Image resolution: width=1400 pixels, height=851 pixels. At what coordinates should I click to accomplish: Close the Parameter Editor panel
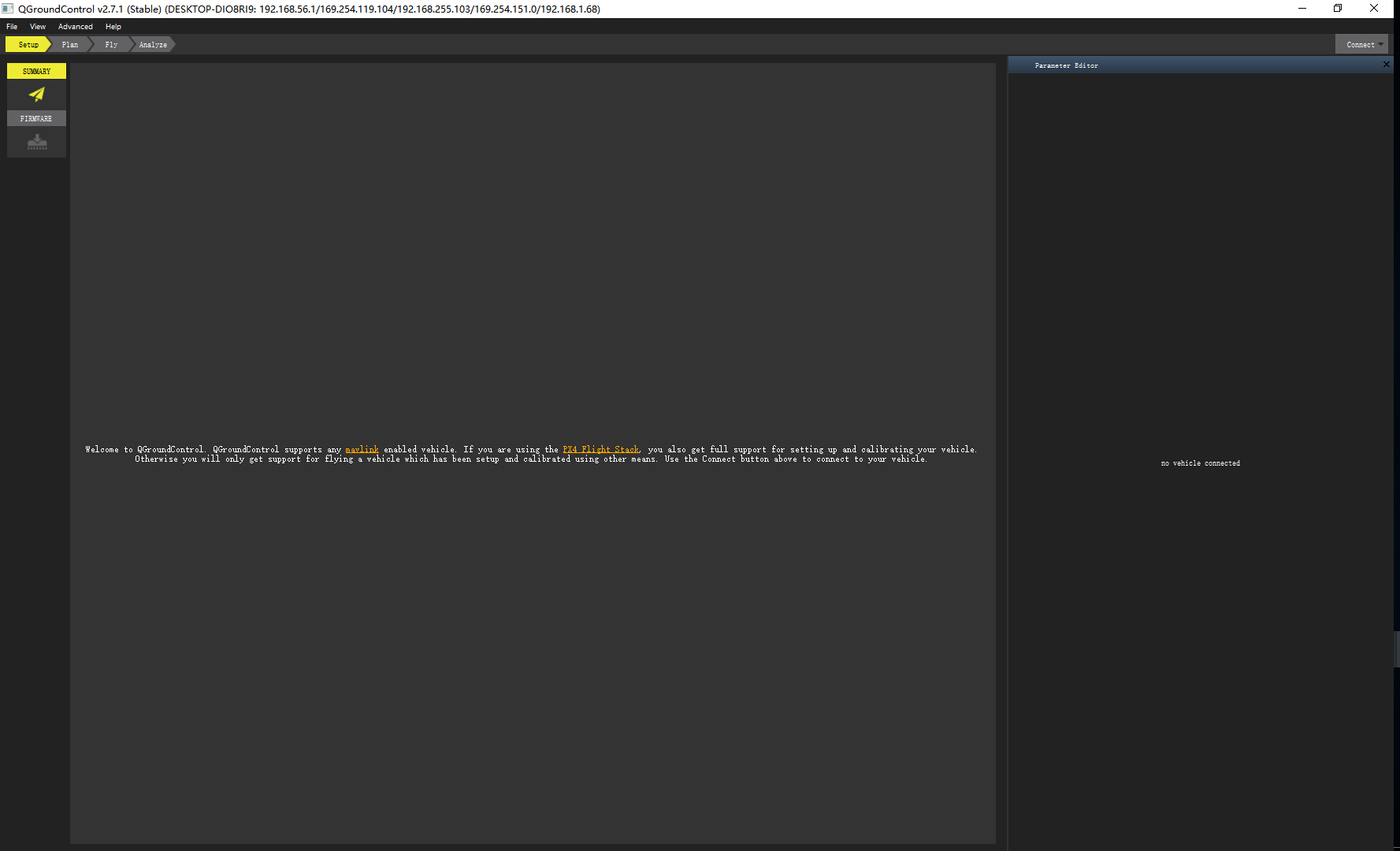(1387, 65)
